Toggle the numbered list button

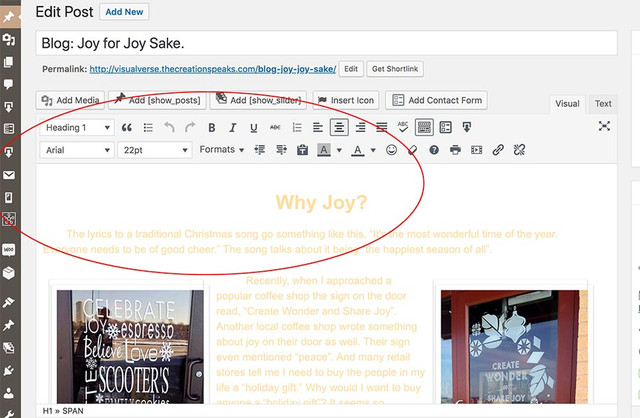[x=297, y=128]
